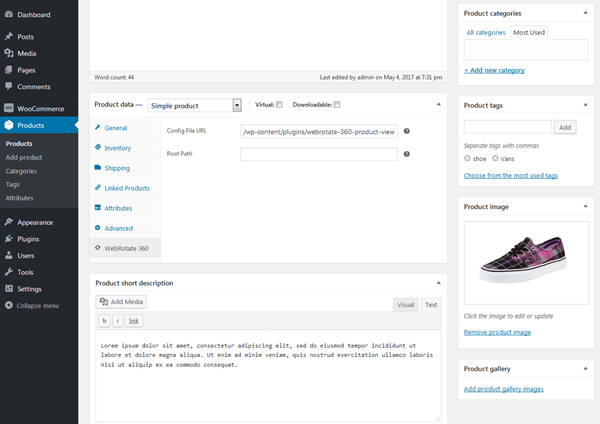Click the Dashboard icon in sidebar
This screenshot has width=600, height=424.
point(9,15)
